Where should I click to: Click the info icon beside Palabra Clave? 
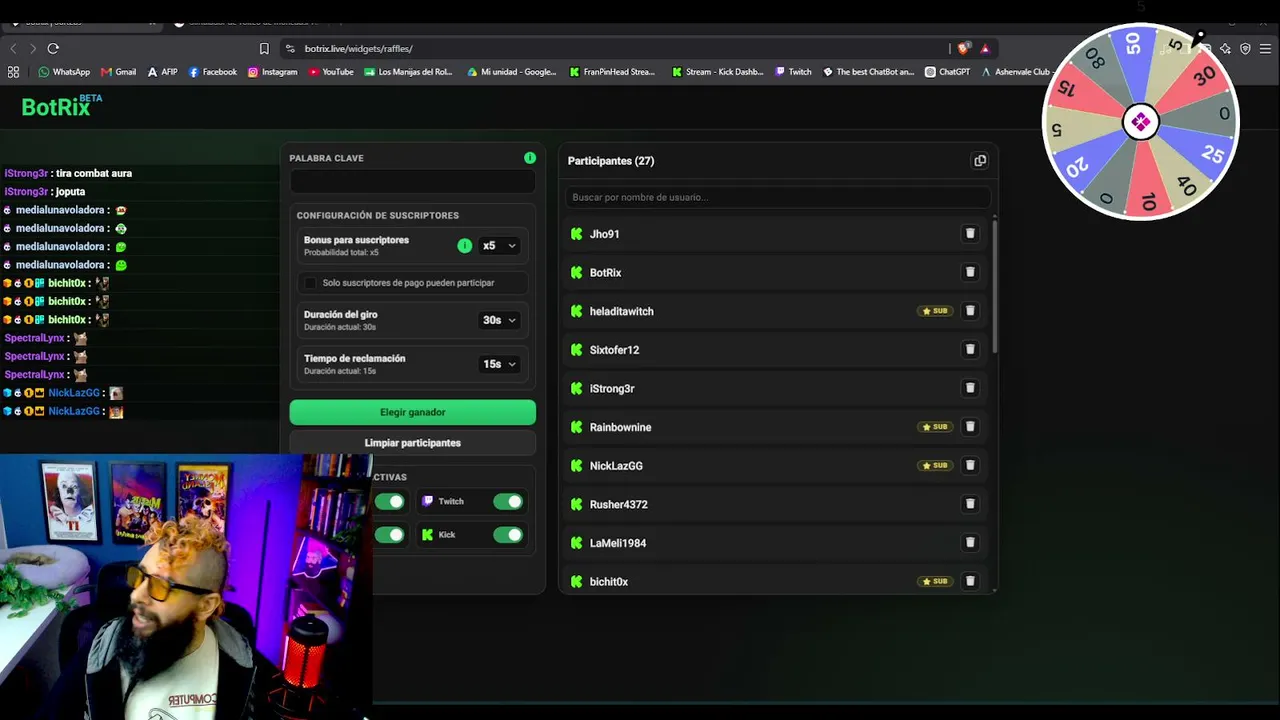(530, 158)
